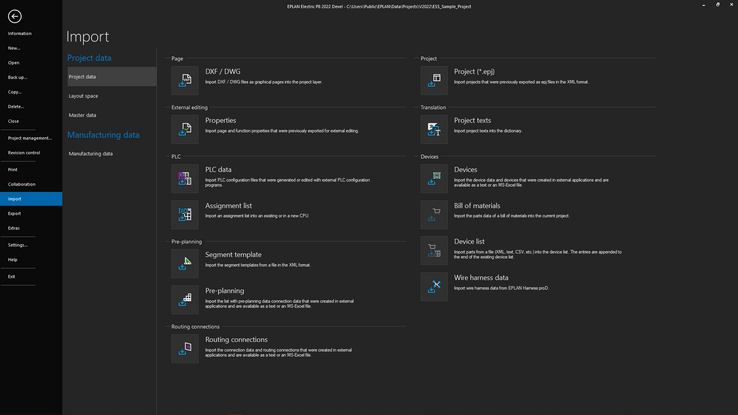Viewport: 738px width, 415px height.
Task: Select Back up... menu entry
Action: 31,77
